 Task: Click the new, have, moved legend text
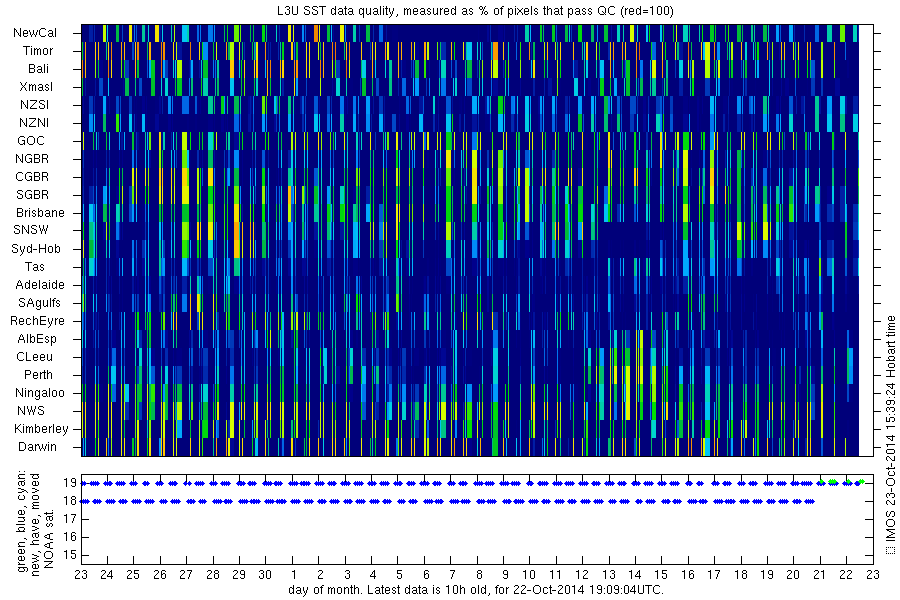point(36,524)
